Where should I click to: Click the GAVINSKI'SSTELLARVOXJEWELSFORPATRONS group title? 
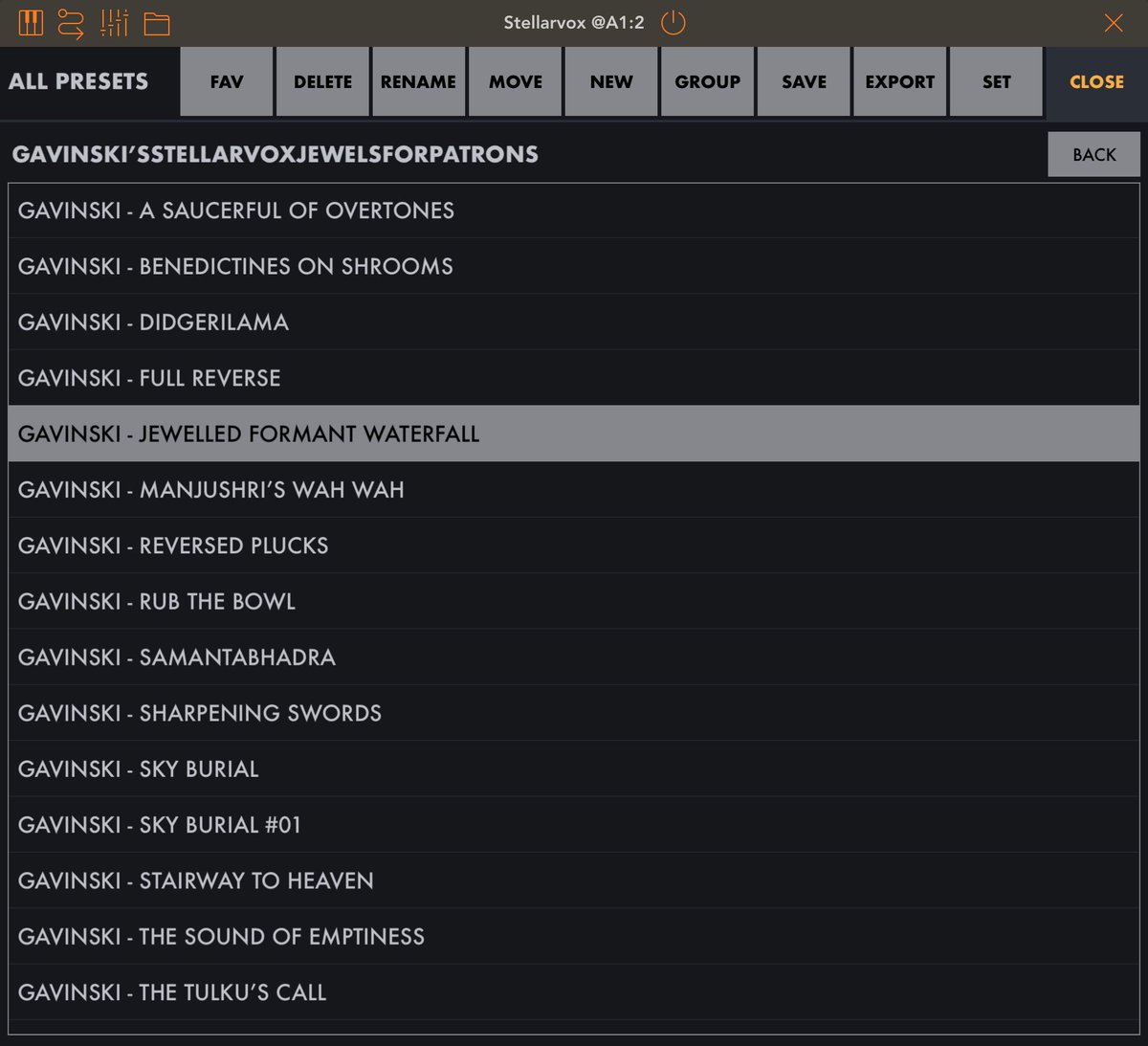276,154
